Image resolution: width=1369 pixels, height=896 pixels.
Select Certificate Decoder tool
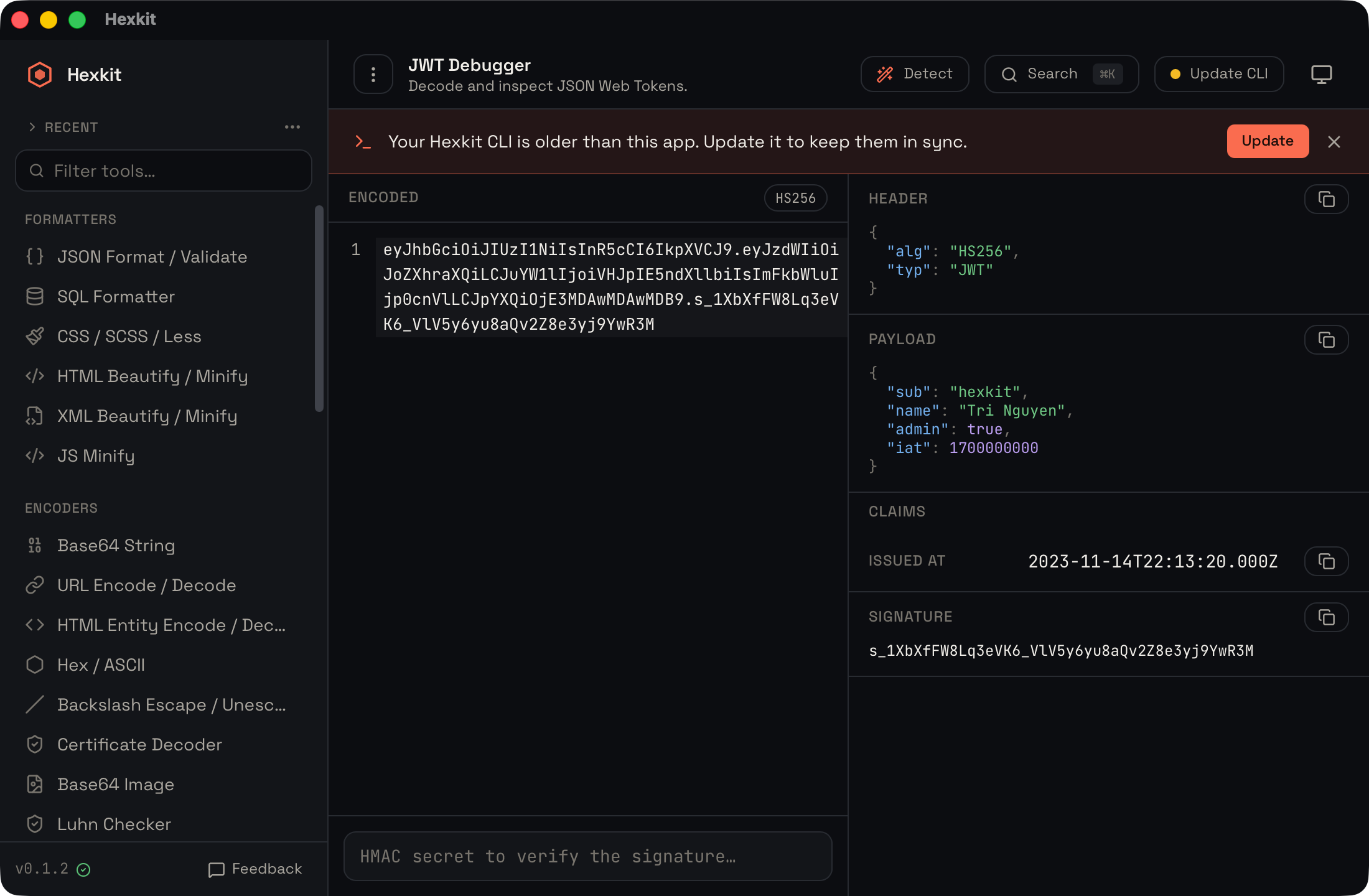[x=163, y=744]
